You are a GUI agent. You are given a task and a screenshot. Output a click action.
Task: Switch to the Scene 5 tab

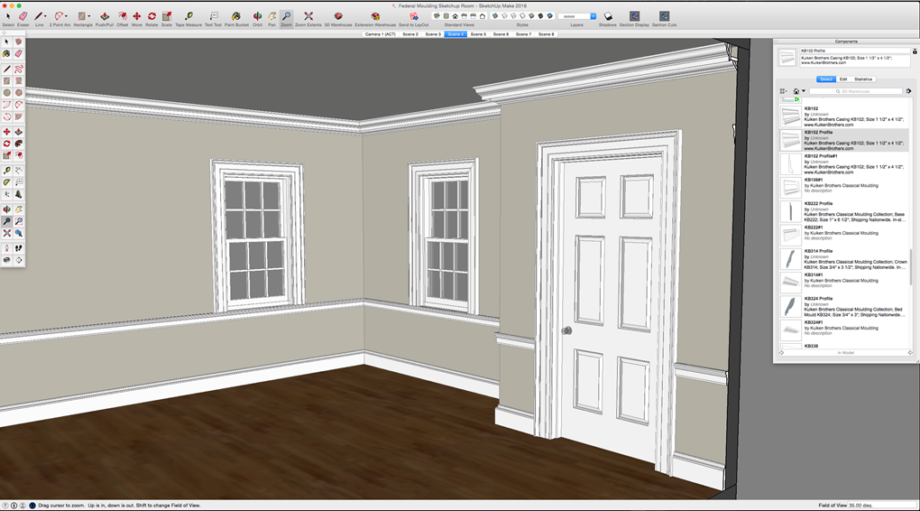point(478,34)
